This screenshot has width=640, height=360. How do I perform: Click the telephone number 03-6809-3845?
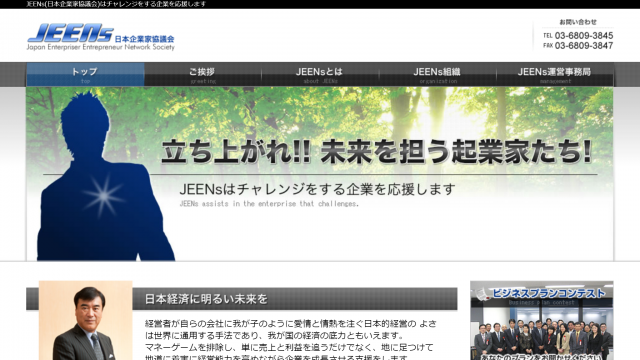tap(584, 36)
